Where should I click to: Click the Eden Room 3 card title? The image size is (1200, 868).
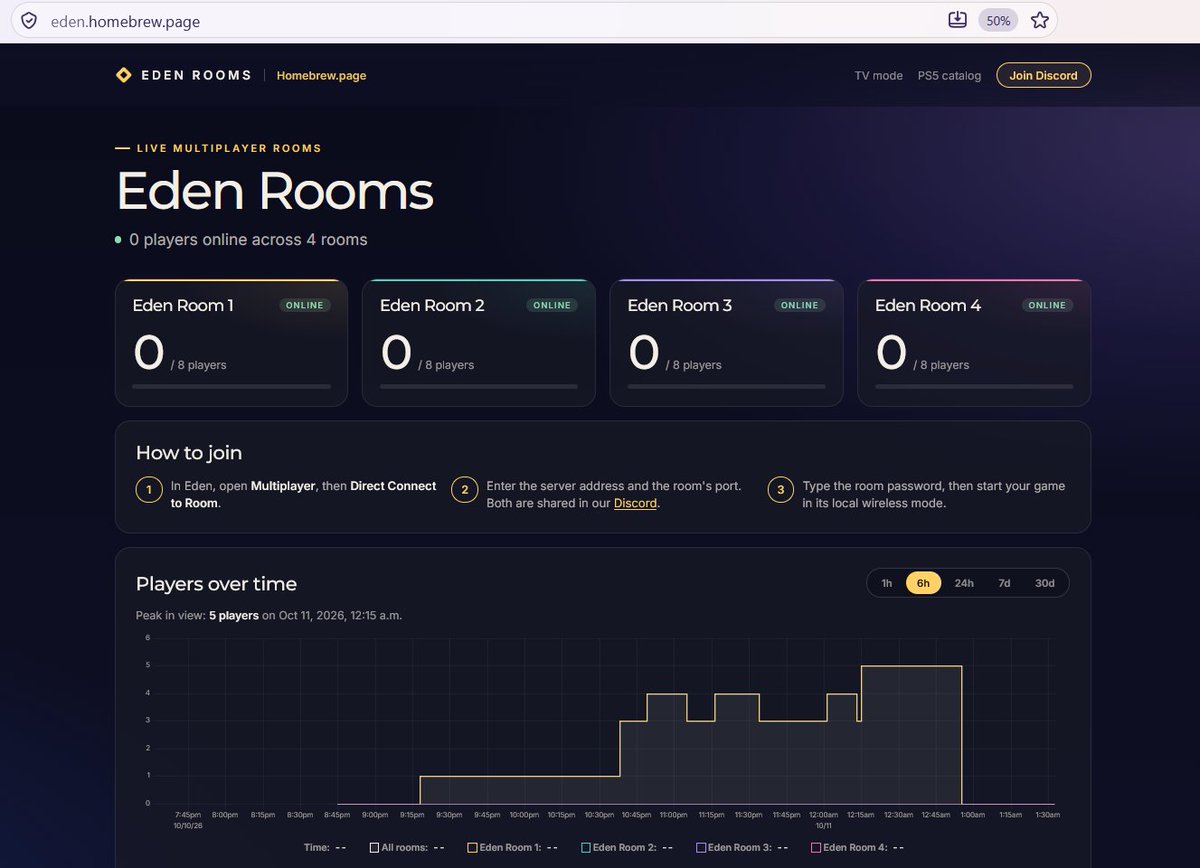tap(679, 305)
